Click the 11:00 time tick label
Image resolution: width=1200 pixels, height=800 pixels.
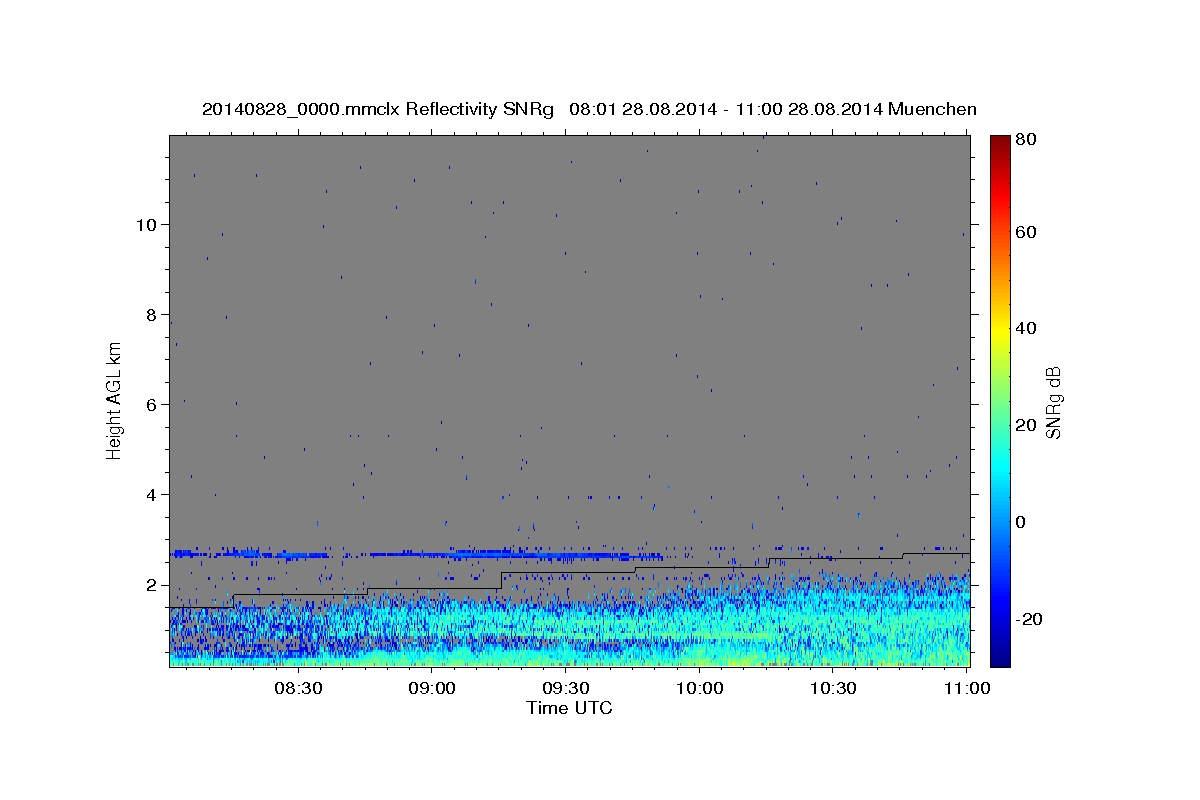click(966, 688)
